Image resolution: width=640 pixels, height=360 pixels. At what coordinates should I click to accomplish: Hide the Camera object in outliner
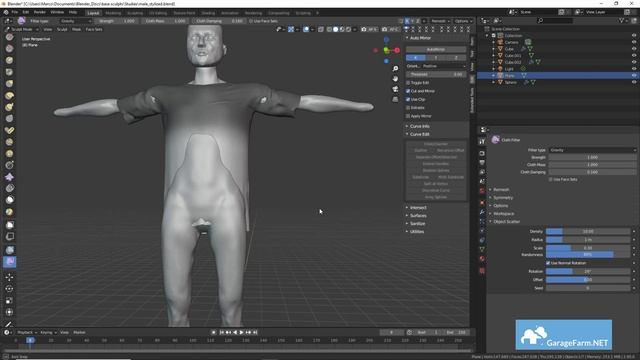634,42
